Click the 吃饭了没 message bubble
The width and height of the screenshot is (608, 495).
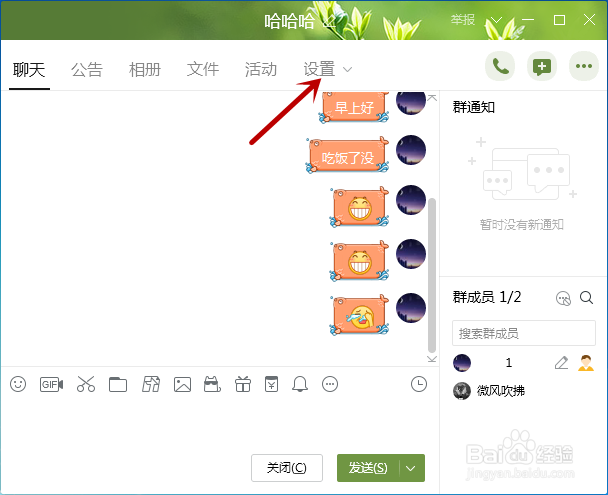(347, 156)
